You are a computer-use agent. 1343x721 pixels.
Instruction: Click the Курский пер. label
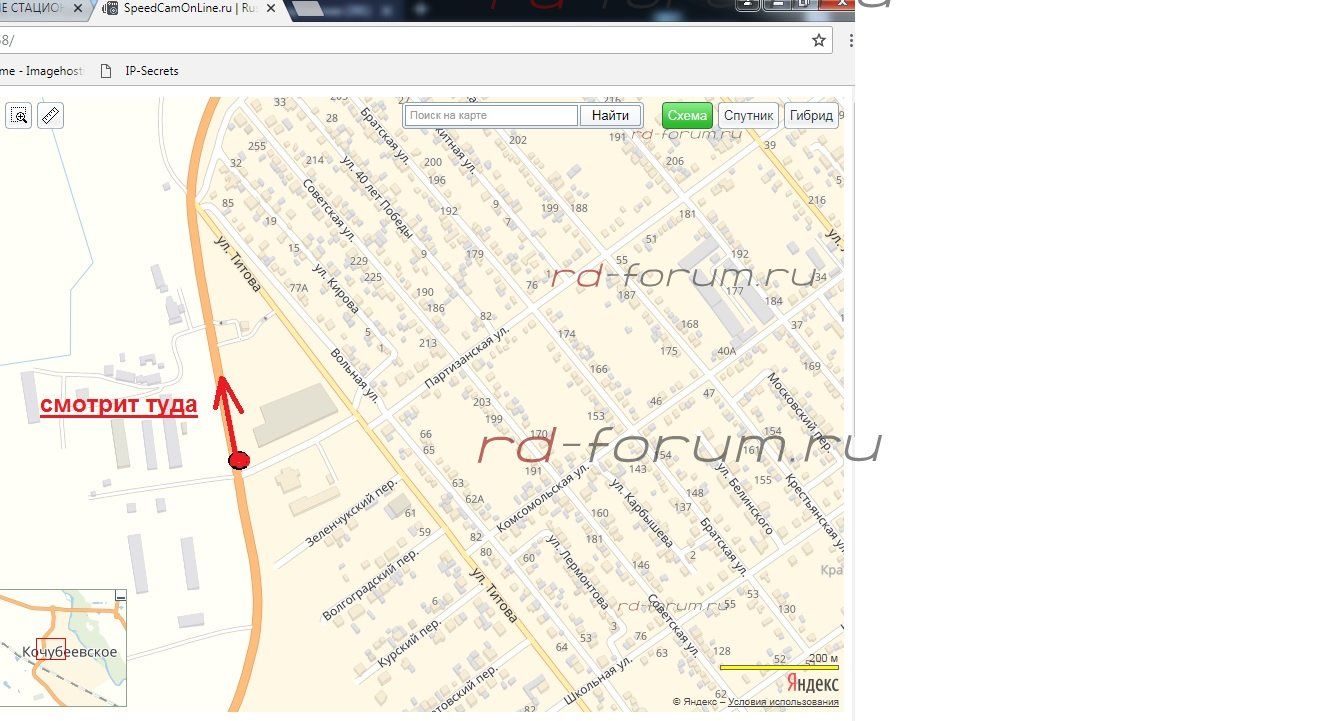click(x=410, y=642)
